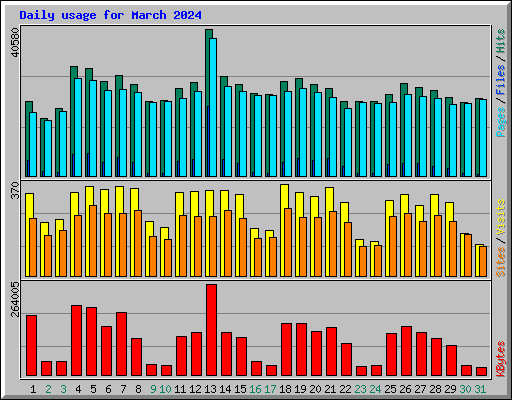The image size is (512, 400).
Task: Click the red KBytes bar for day 19
Action: tap(301, 350)
